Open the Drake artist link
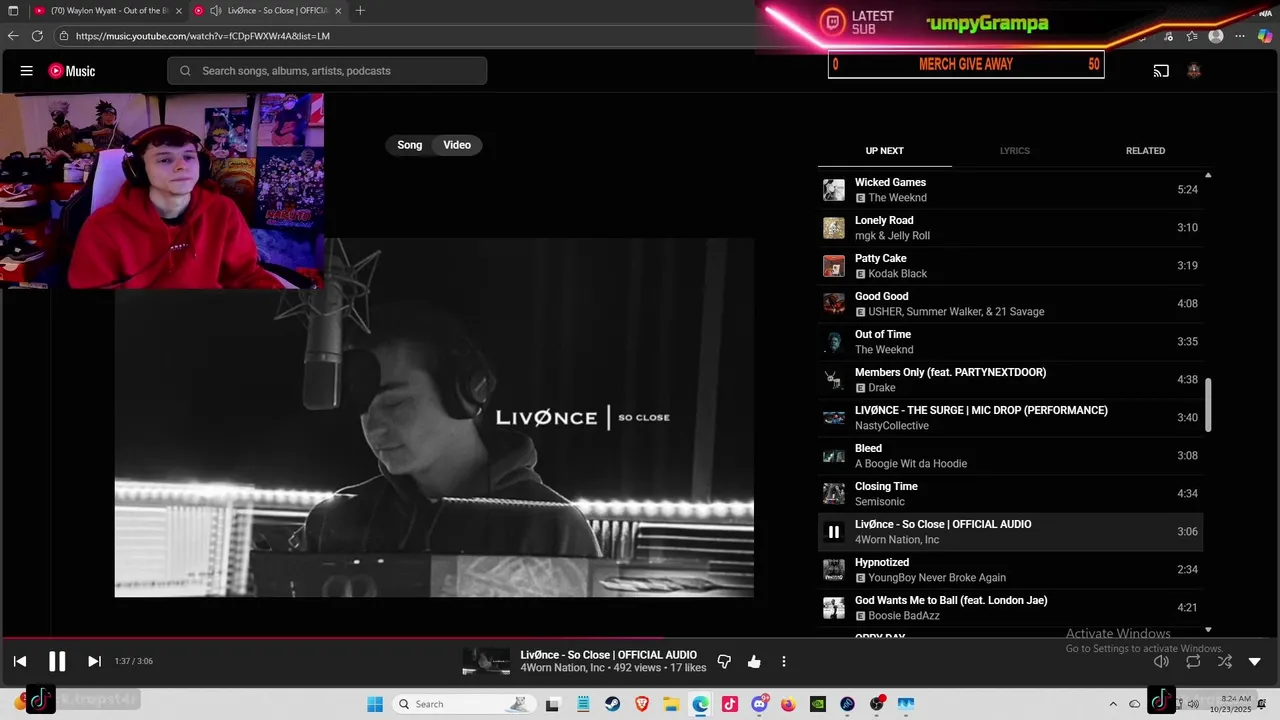 pyautogui.click(x=882, y=388)
